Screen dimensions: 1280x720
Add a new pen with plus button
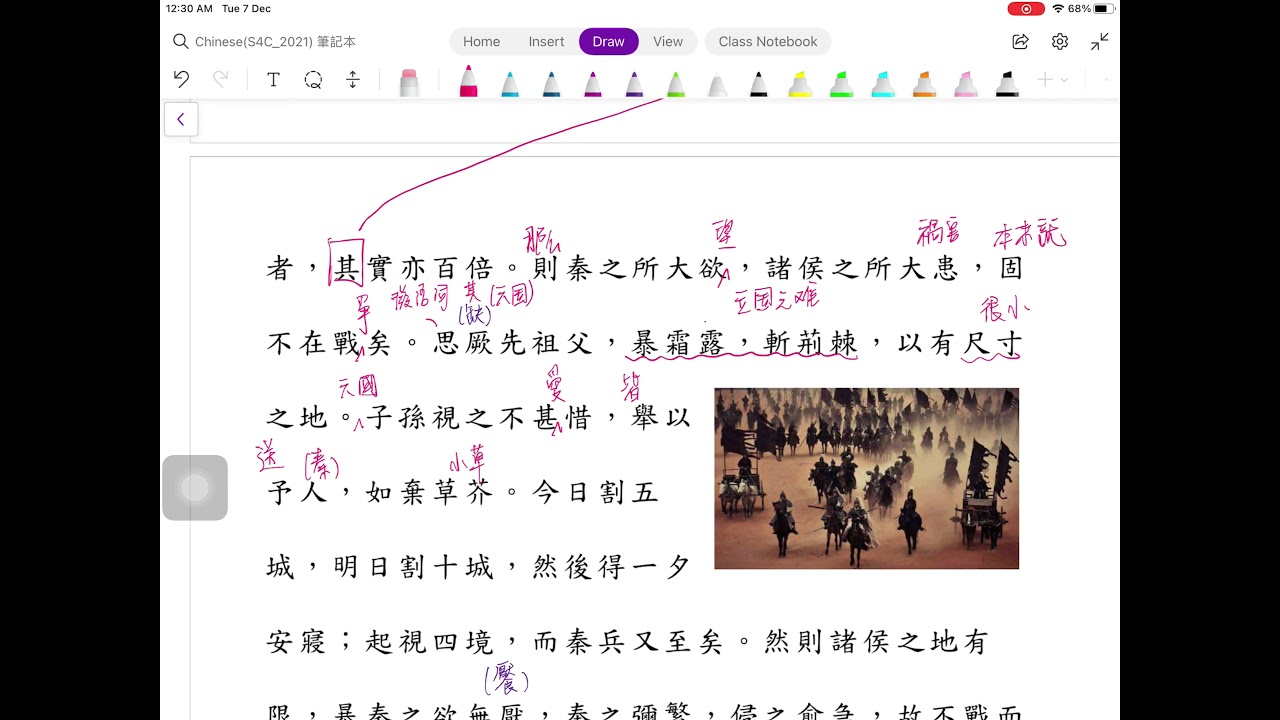pos(1044,80)
